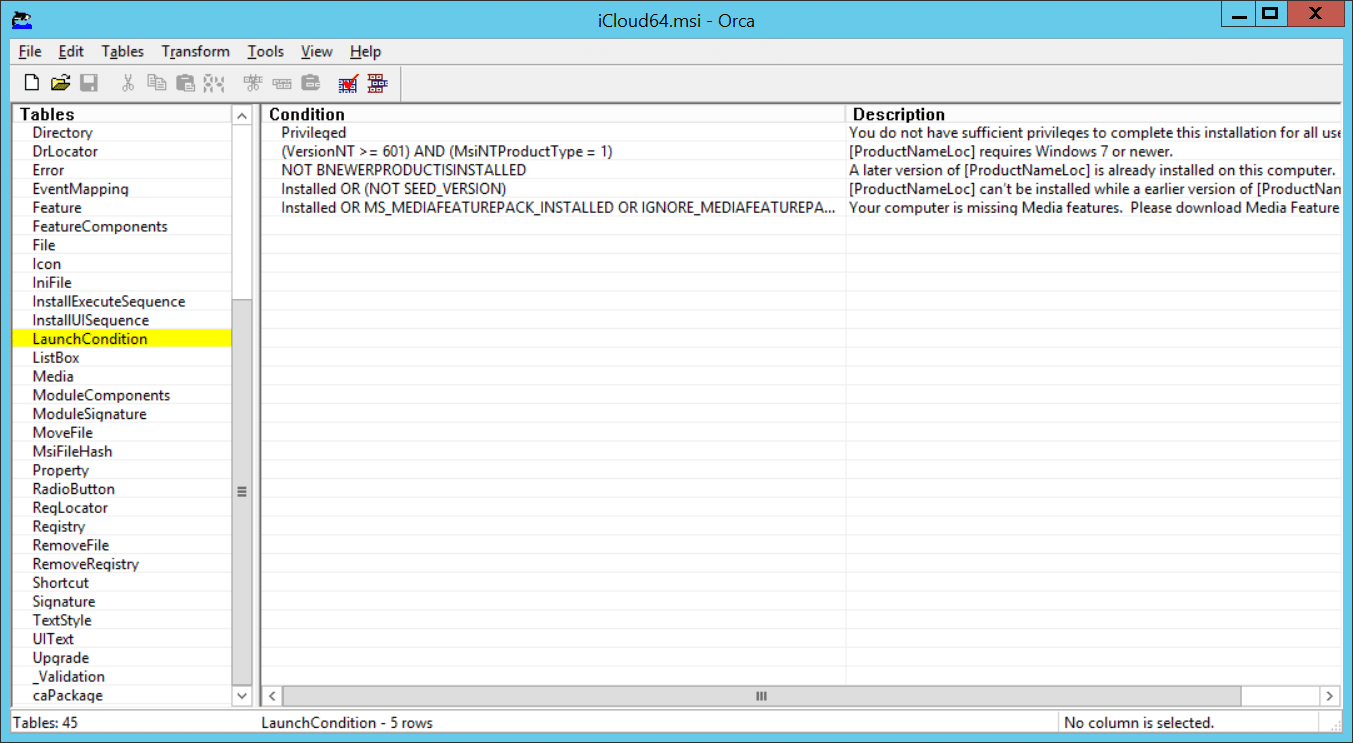Click the Privileged condition cell

pyautogui.click(x=554, y=133)
